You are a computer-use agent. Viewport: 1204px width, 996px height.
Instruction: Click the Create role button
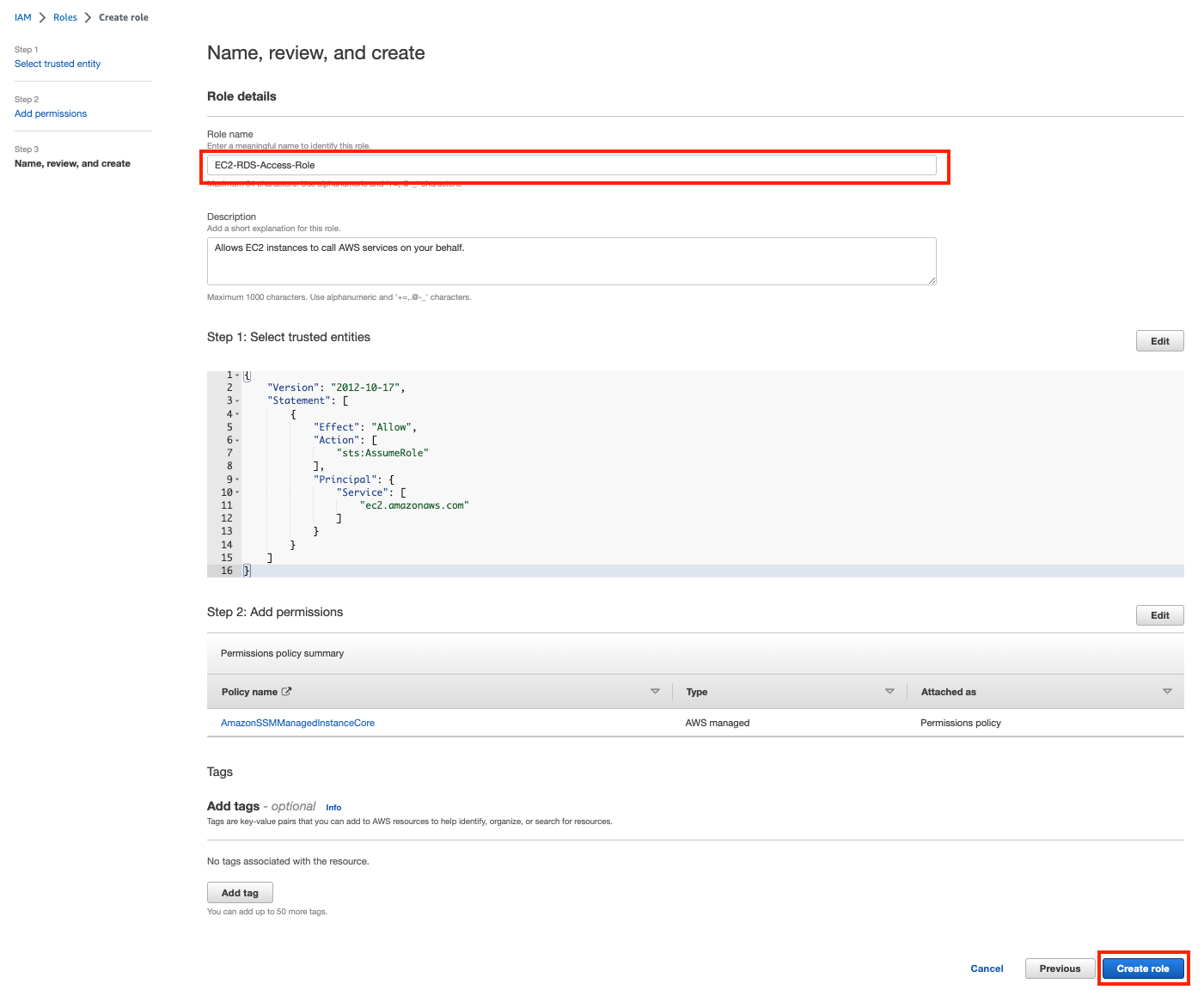[1142, 969]
